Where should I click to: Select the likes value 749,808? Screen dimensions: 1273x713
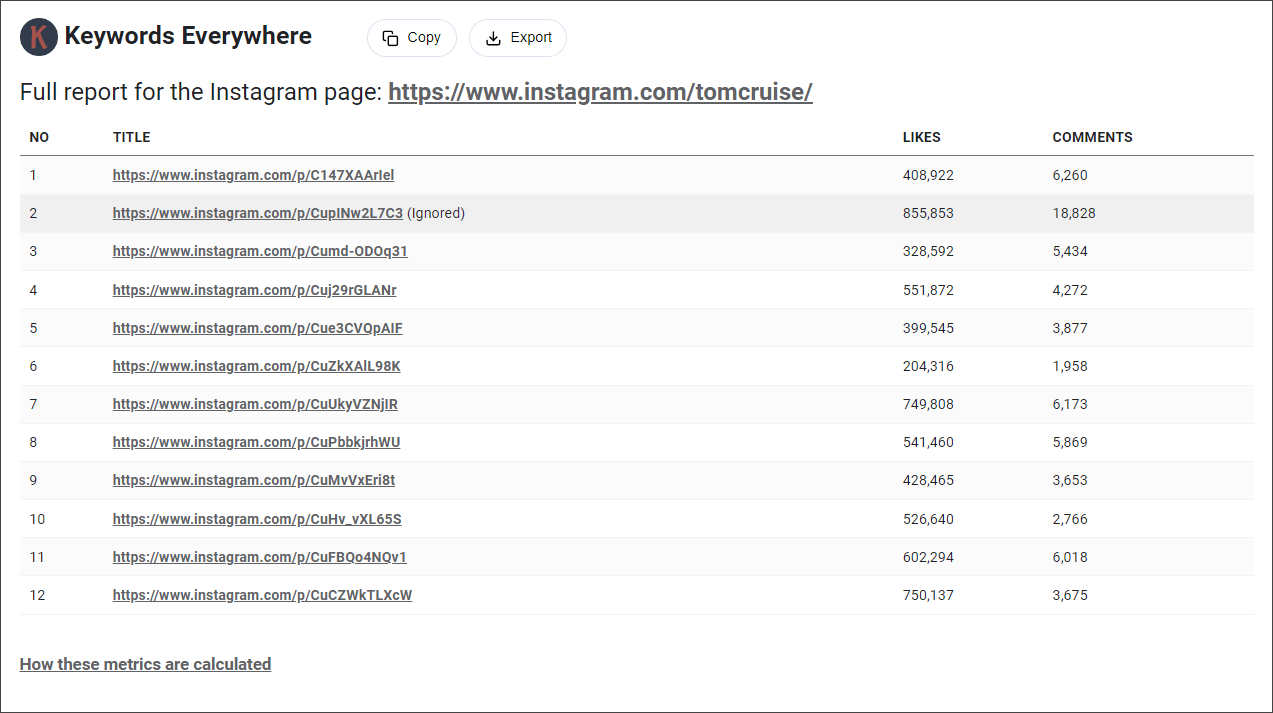928,404
